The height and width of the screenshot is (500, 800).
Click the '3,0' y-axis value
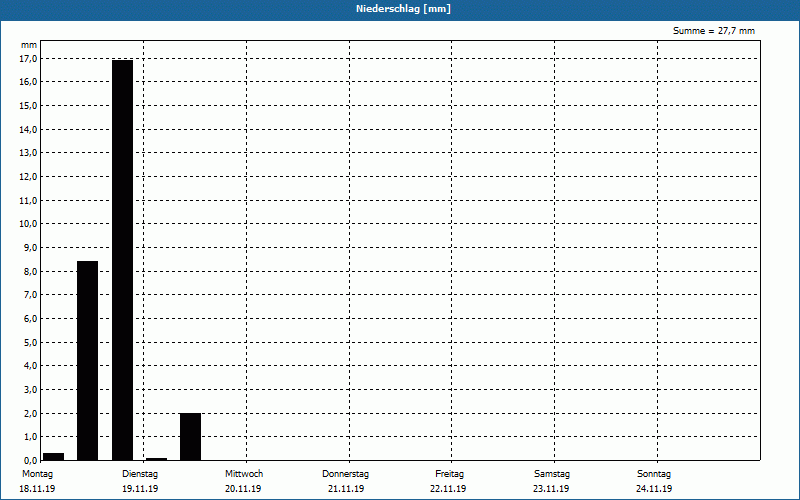click(x=30, y=389)
